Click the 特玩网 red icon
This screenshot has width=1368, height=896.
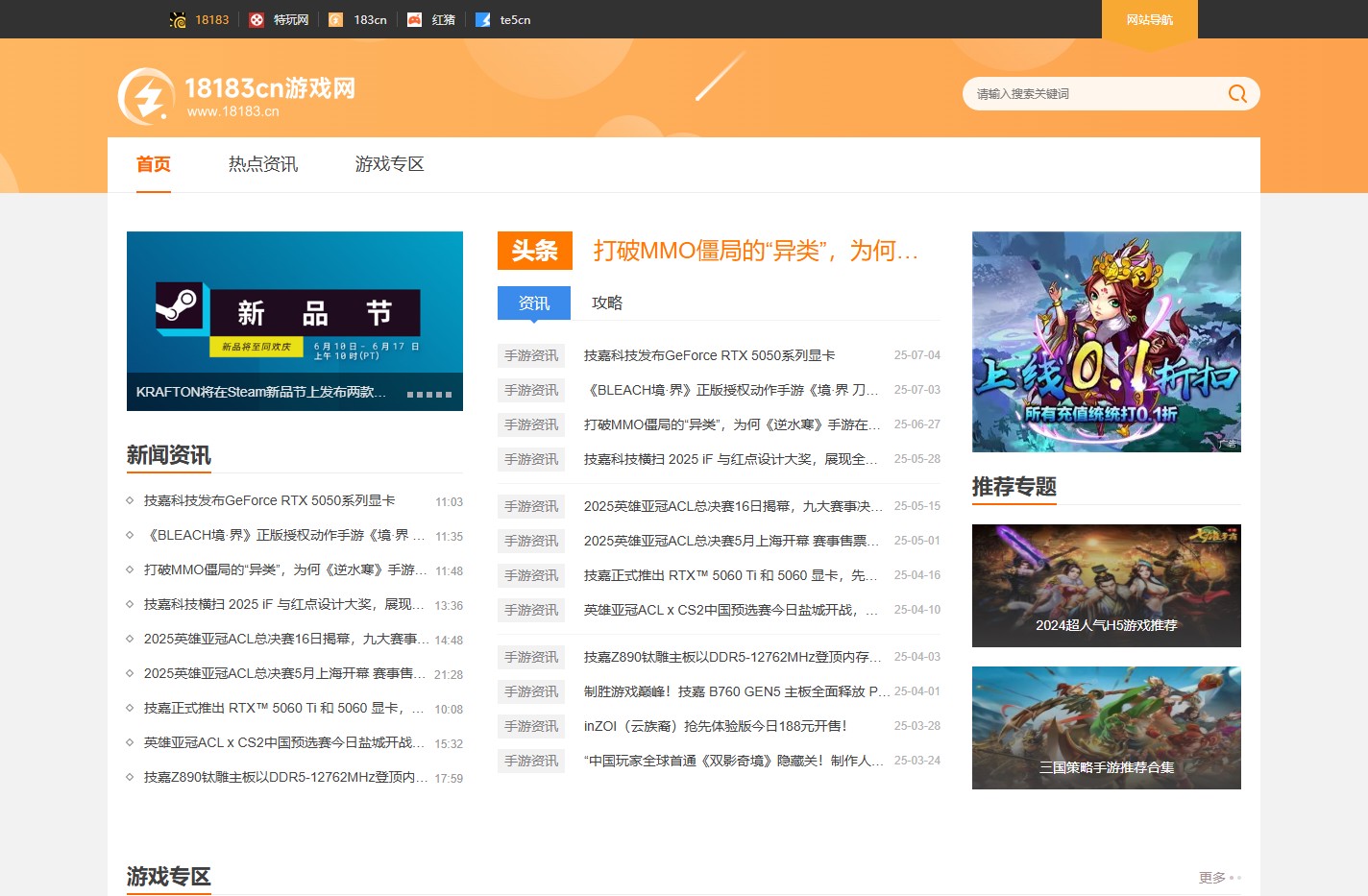[x=256, y=19]
